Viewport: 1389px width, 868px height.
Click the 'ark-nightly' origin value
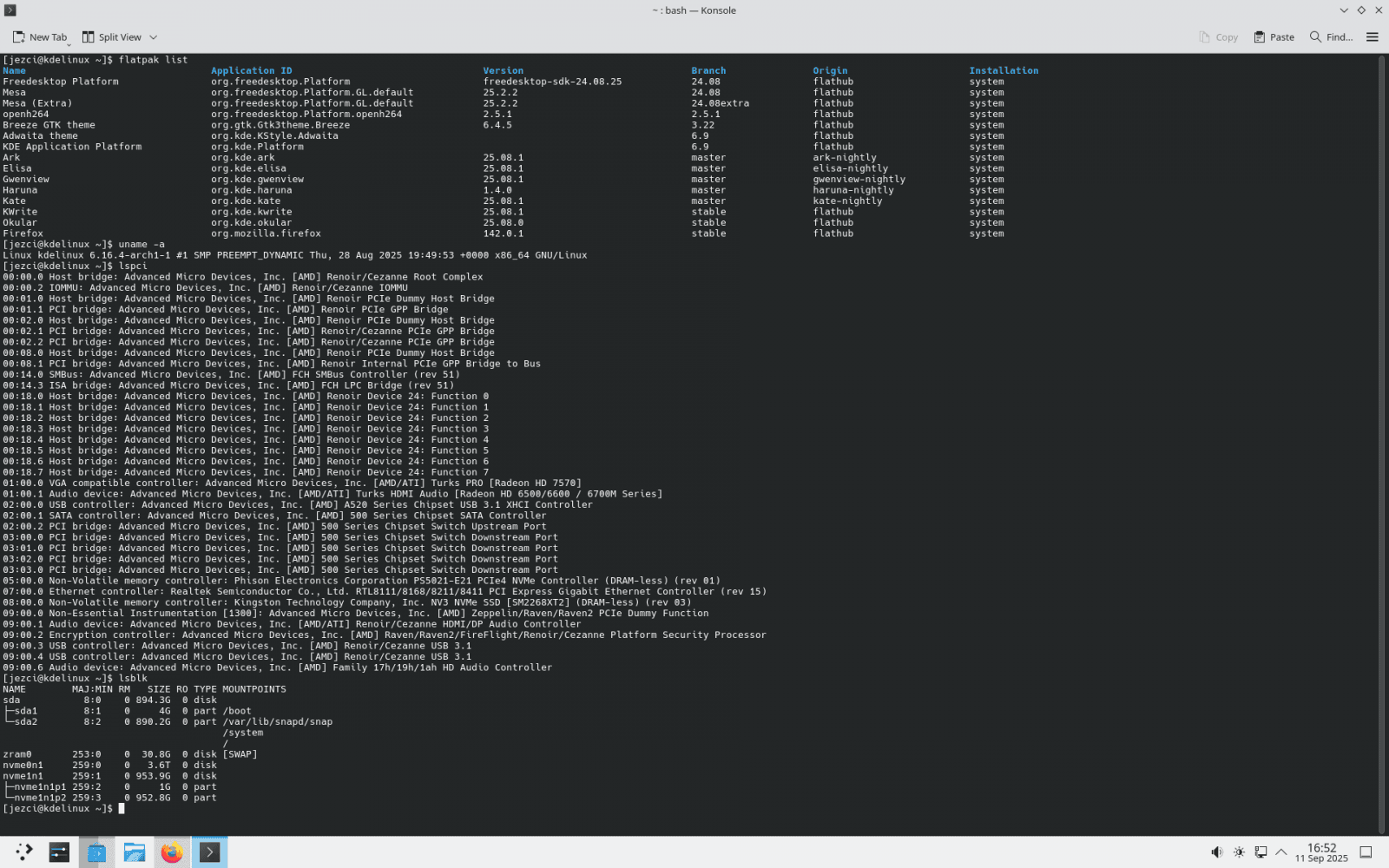click(x=845, y=158)
